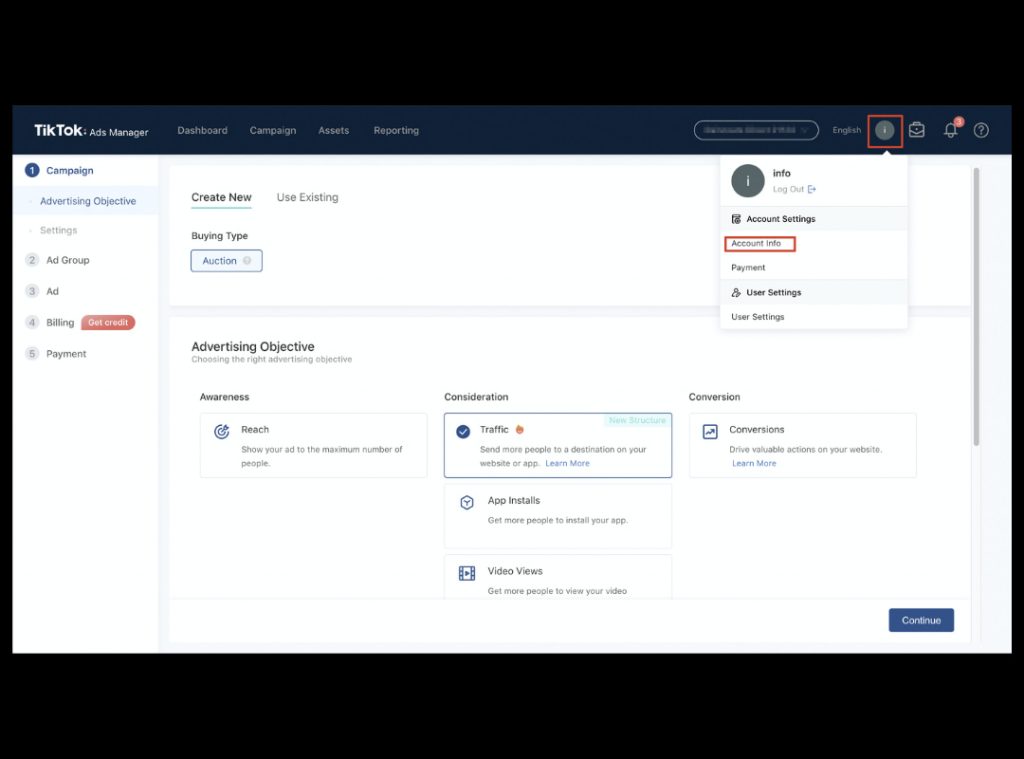Screen dimensions: 1024x759
Task: Click the Log Out arrow icon
Action: click(812, 189)
